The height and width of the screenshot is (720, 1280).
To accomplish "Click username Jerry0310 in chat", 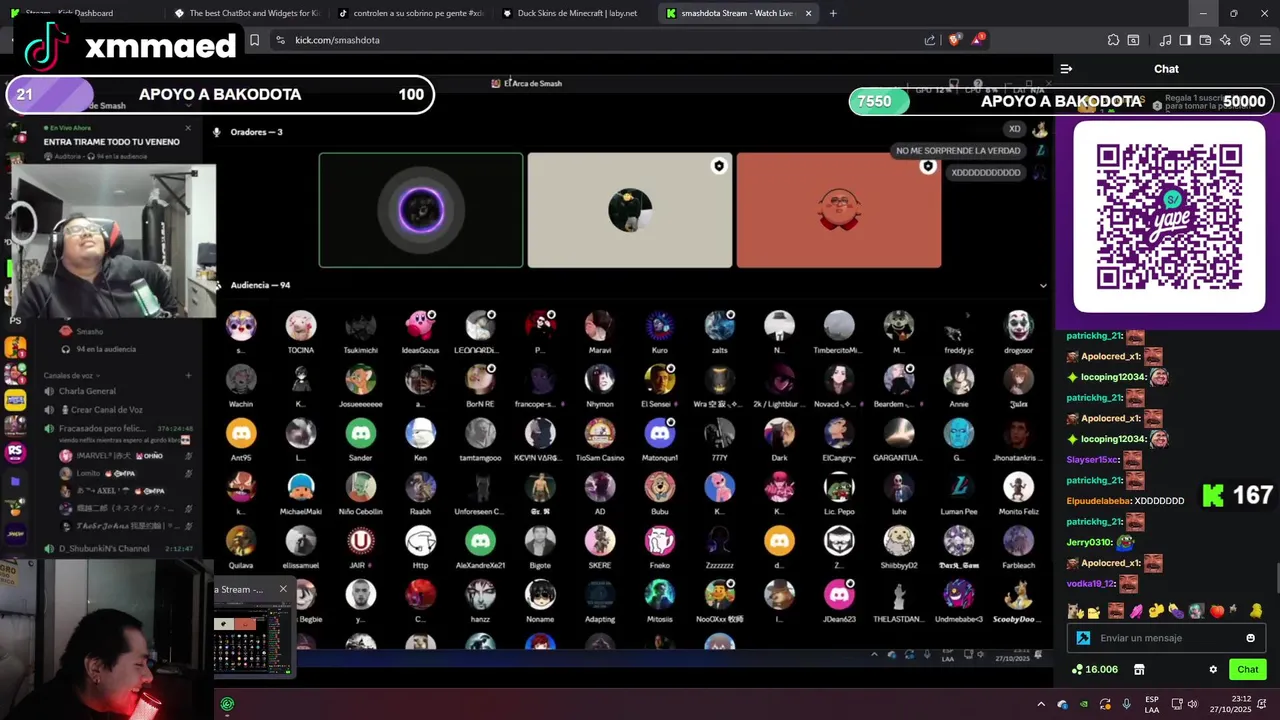I will (x=1089, y=542).
